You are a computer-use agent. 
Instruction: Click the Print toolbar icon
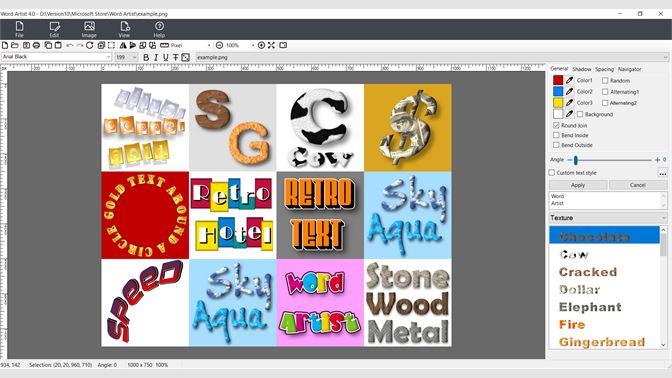[36, 45]
